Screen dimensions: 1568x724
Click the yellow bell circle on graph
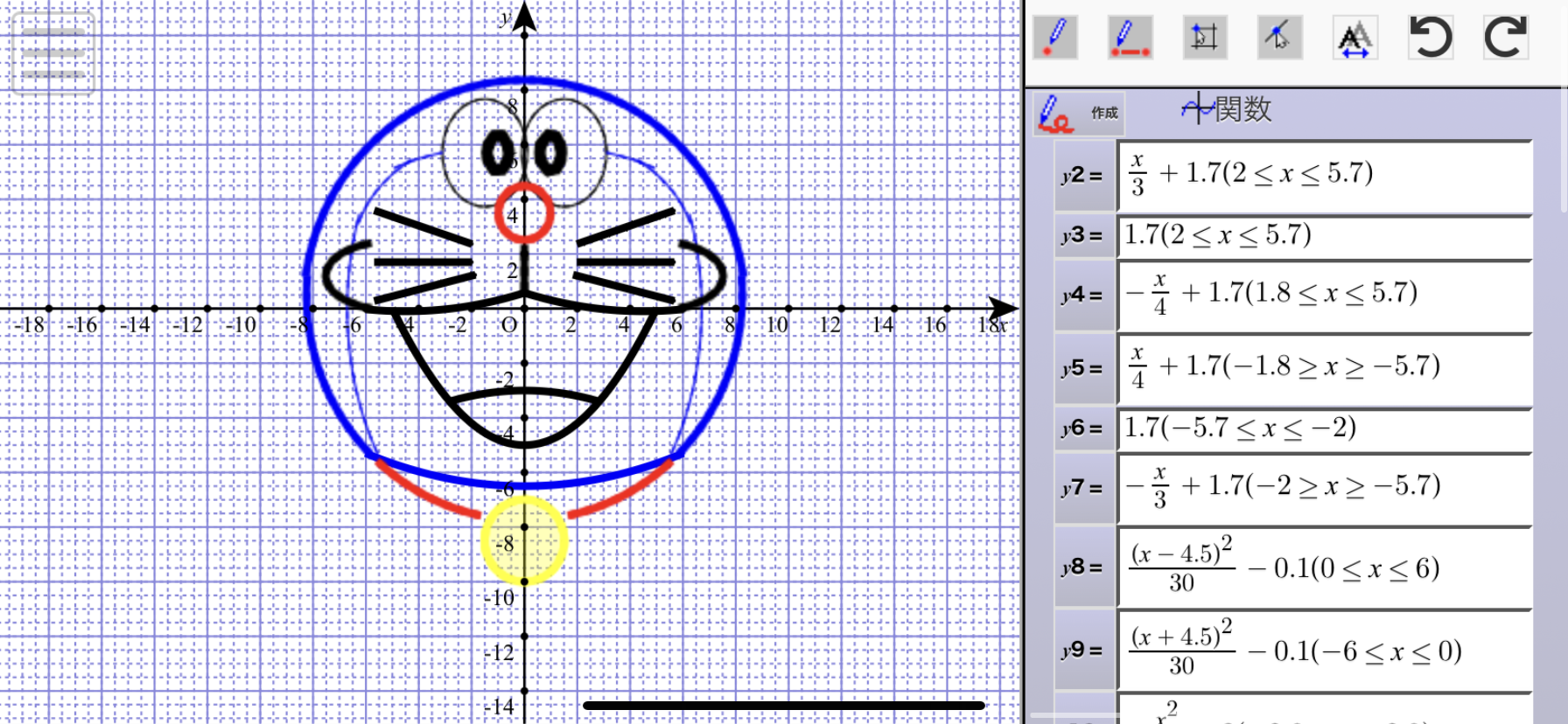[525, 540]
